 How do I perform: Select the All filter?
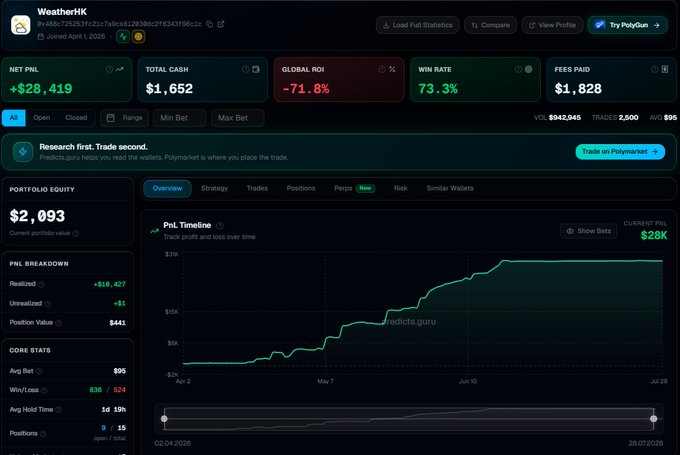14,118
